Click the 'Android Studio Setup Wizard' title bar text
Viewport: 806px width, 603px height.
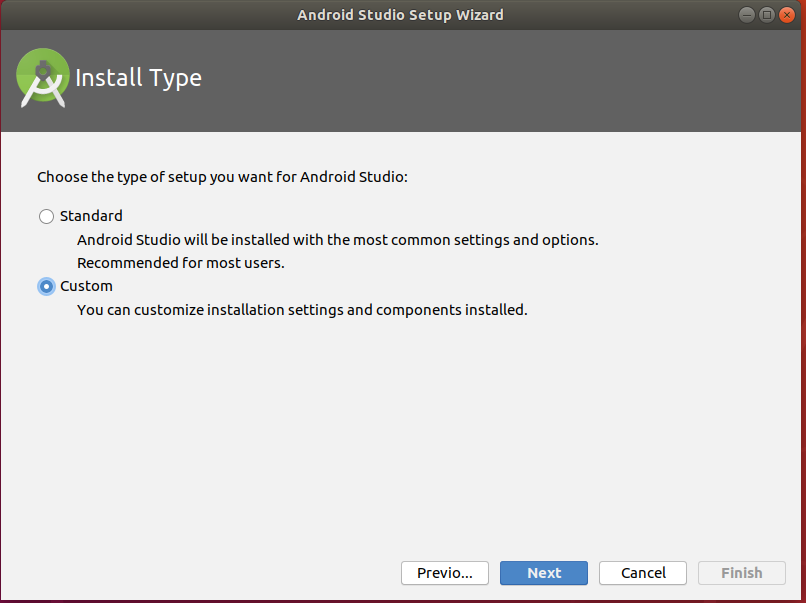click(x=400, y=15)
